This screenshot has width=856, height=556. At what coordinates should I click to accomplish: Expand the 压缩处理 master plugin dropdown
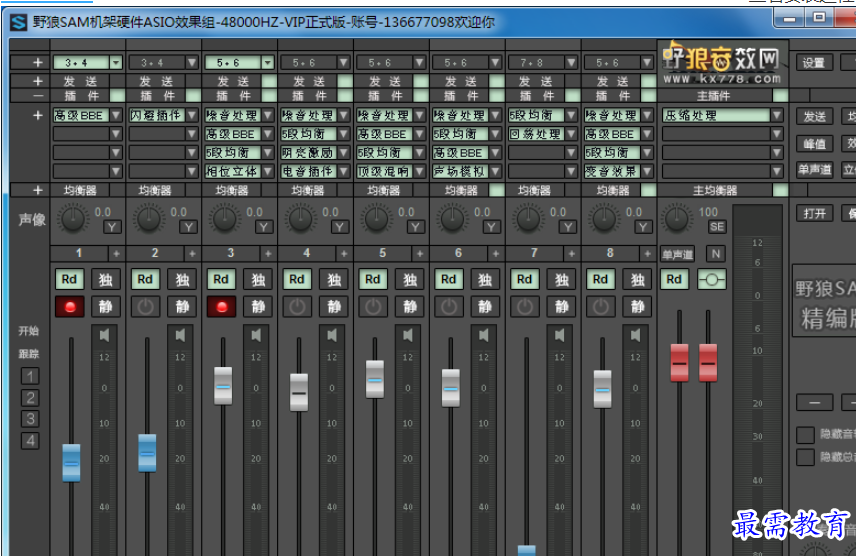point(777,115)
